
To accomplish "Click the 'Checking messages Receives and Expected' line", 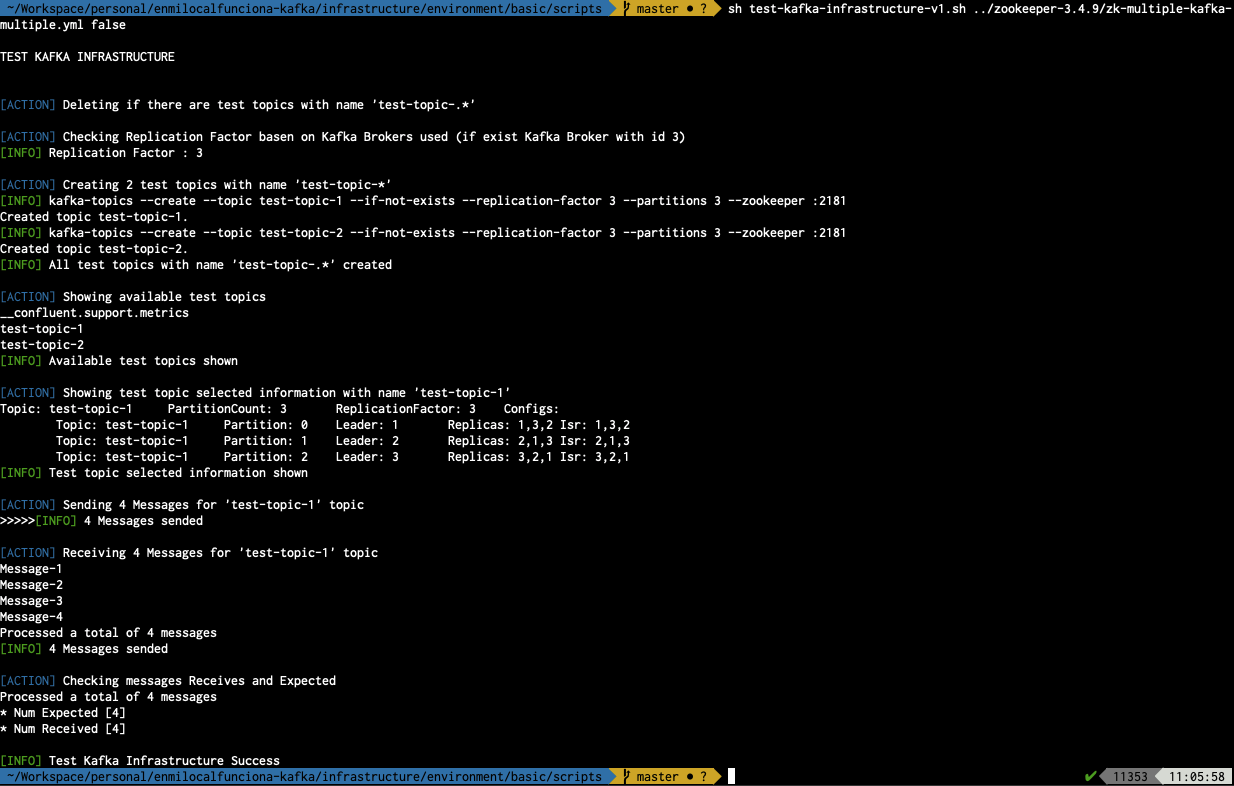I will pyautogui.click(x=168, y=681).
